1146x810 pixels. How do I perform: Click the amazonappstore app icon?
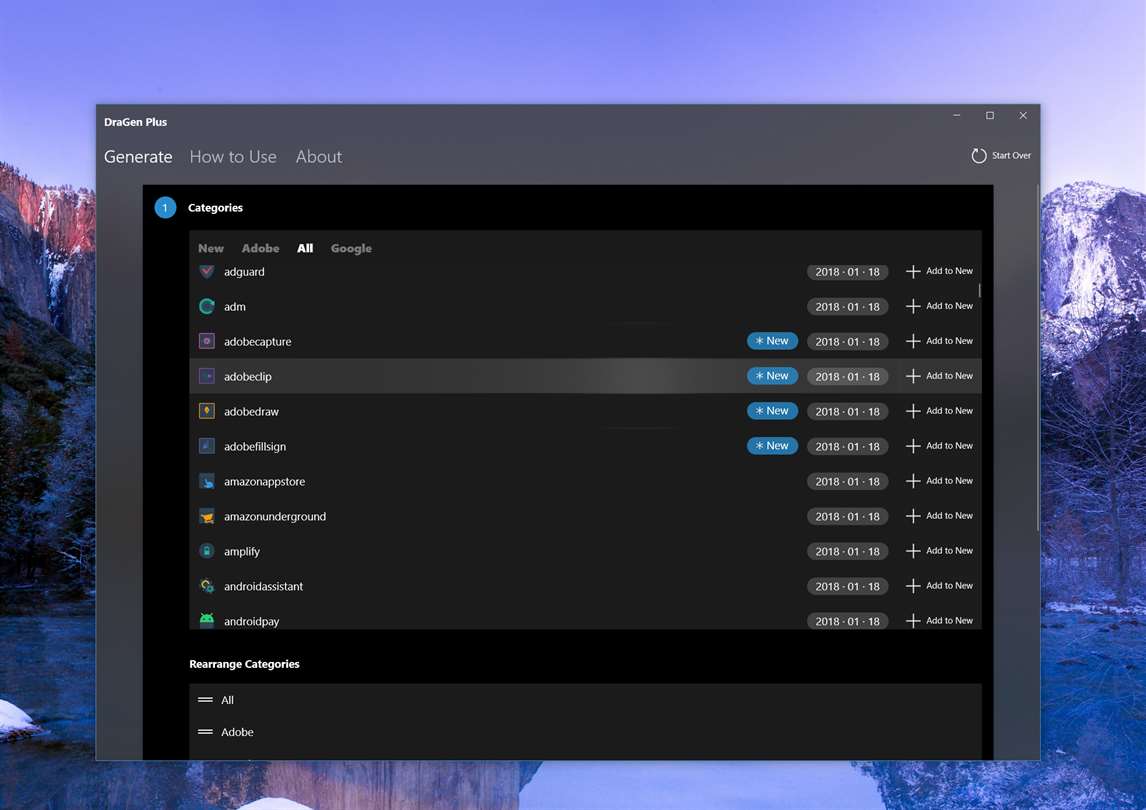point(207,481)
